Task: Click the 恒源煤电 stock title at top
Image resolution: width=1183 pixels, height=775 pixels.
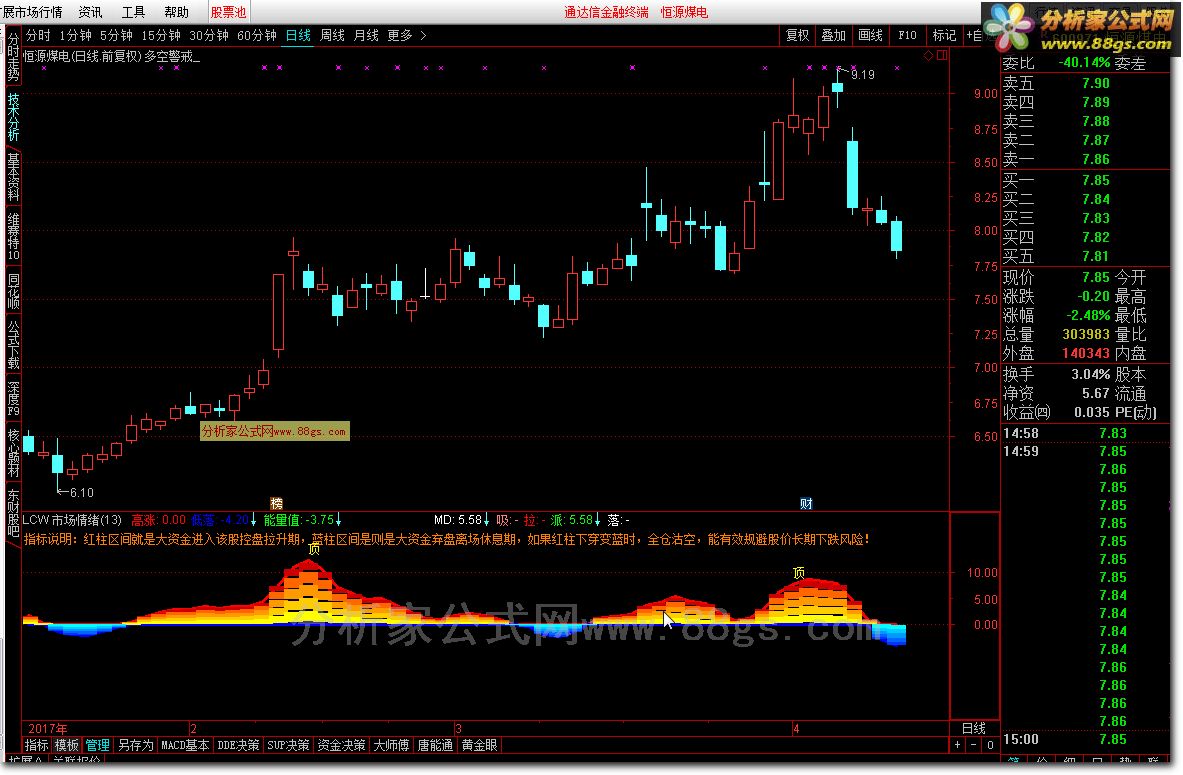Action: coord(684,12)
